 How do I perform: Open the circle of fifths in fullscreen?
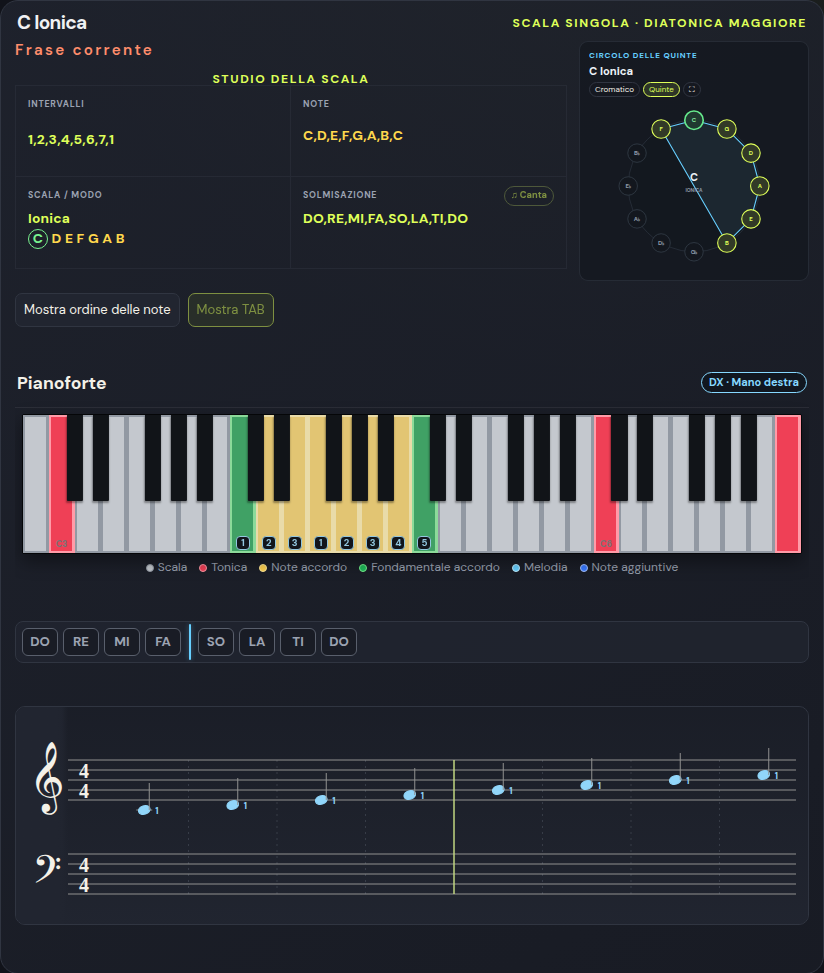(692, 89)
